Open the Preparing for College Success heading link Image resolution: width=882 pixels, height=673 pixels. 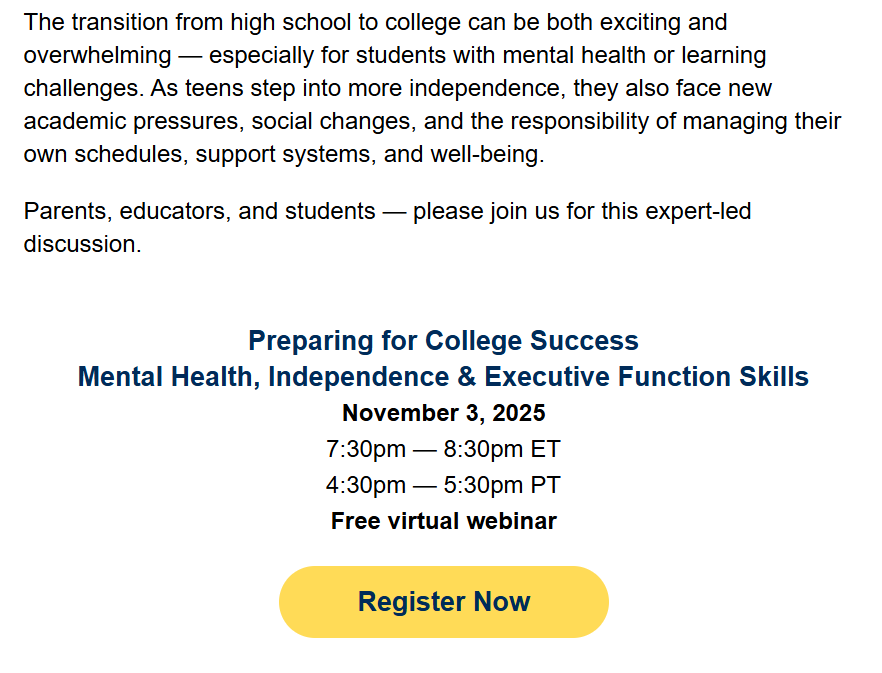coord(443,340)
